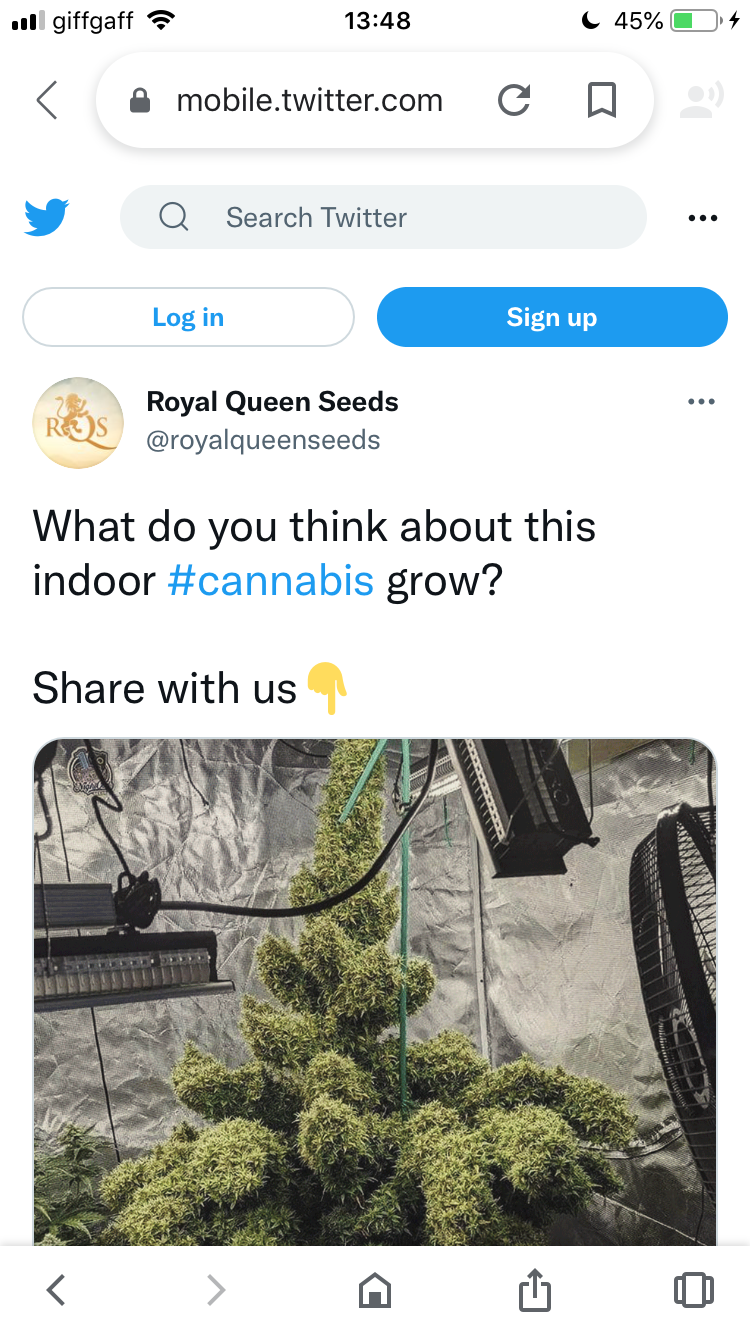Open the #cannabis hashtag link

271,580
